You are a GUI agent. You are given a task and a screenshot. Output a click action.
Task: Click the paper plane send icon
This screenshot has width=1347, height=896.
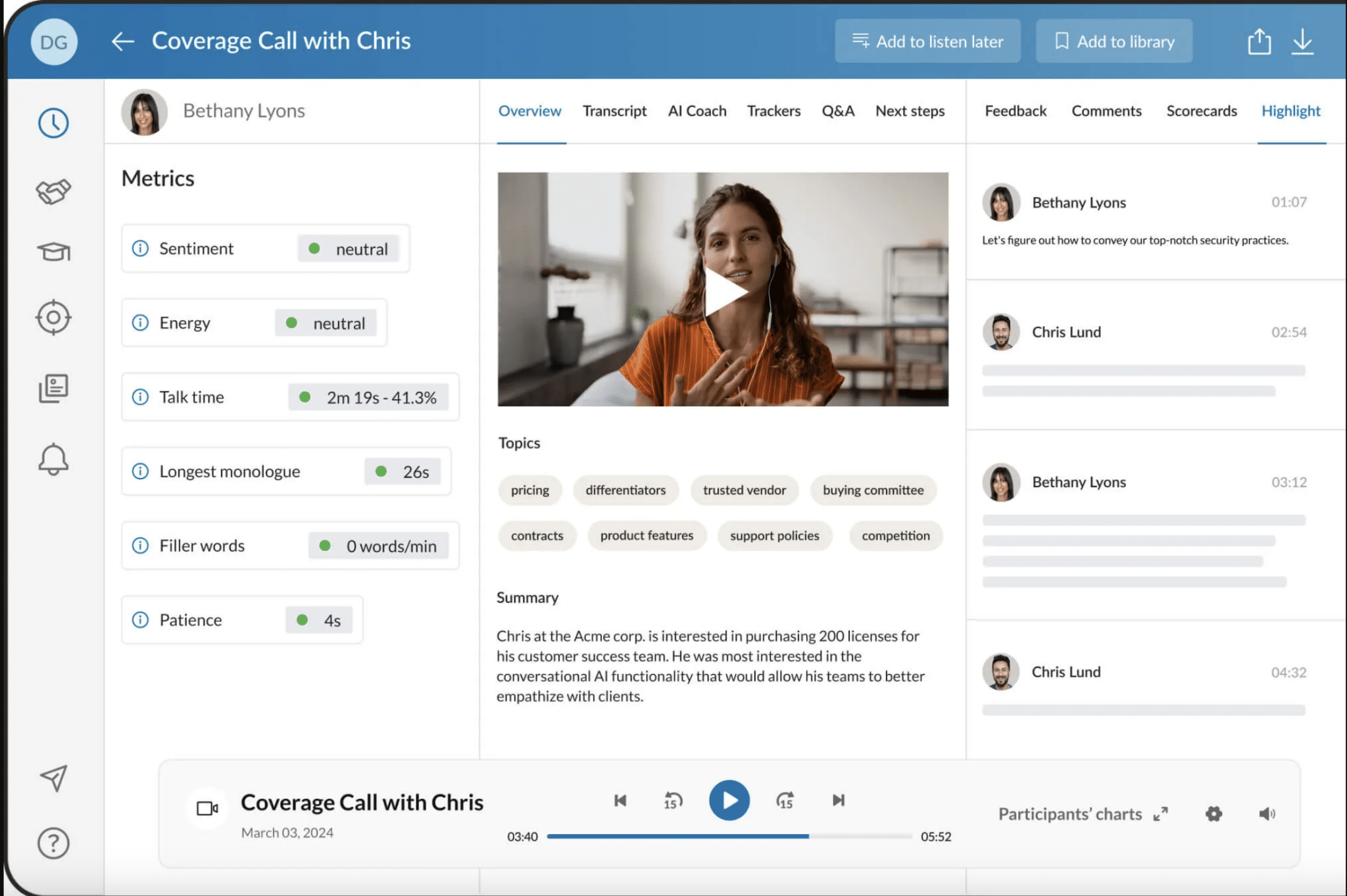53,778
